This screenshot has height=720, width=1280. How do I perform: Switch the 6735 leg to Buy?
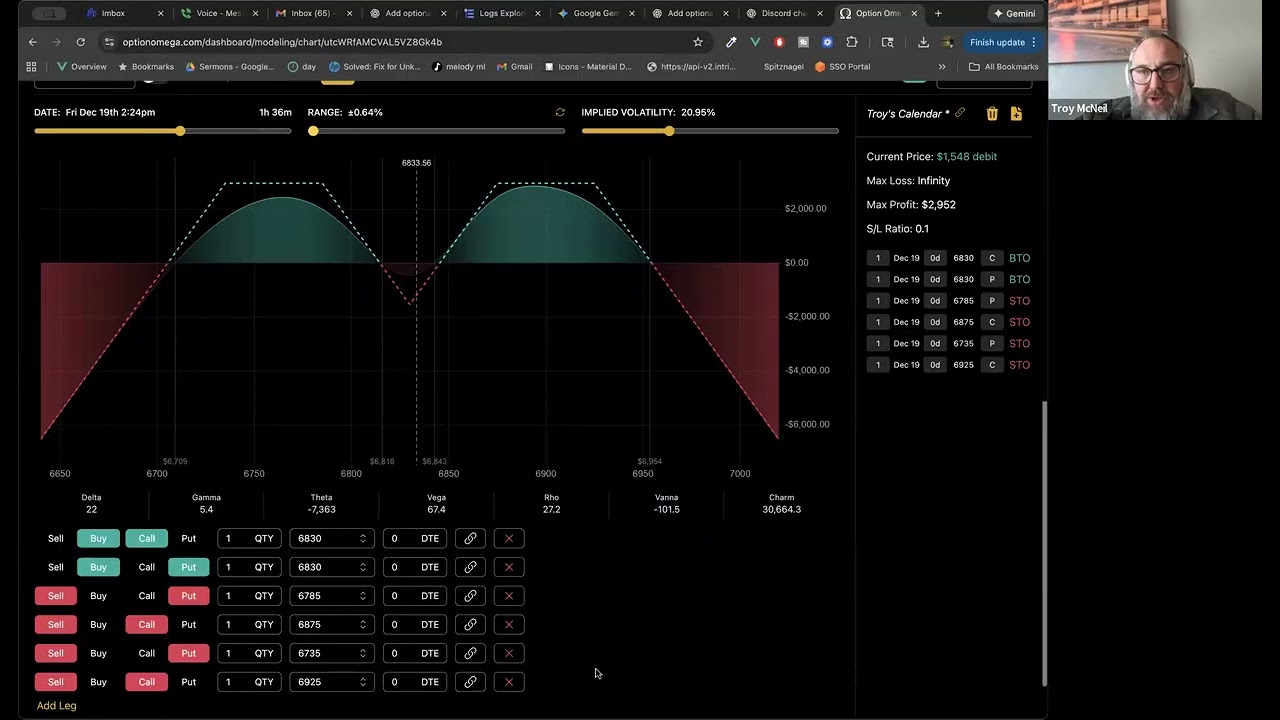pyautogui.click(x=98, y=653)
